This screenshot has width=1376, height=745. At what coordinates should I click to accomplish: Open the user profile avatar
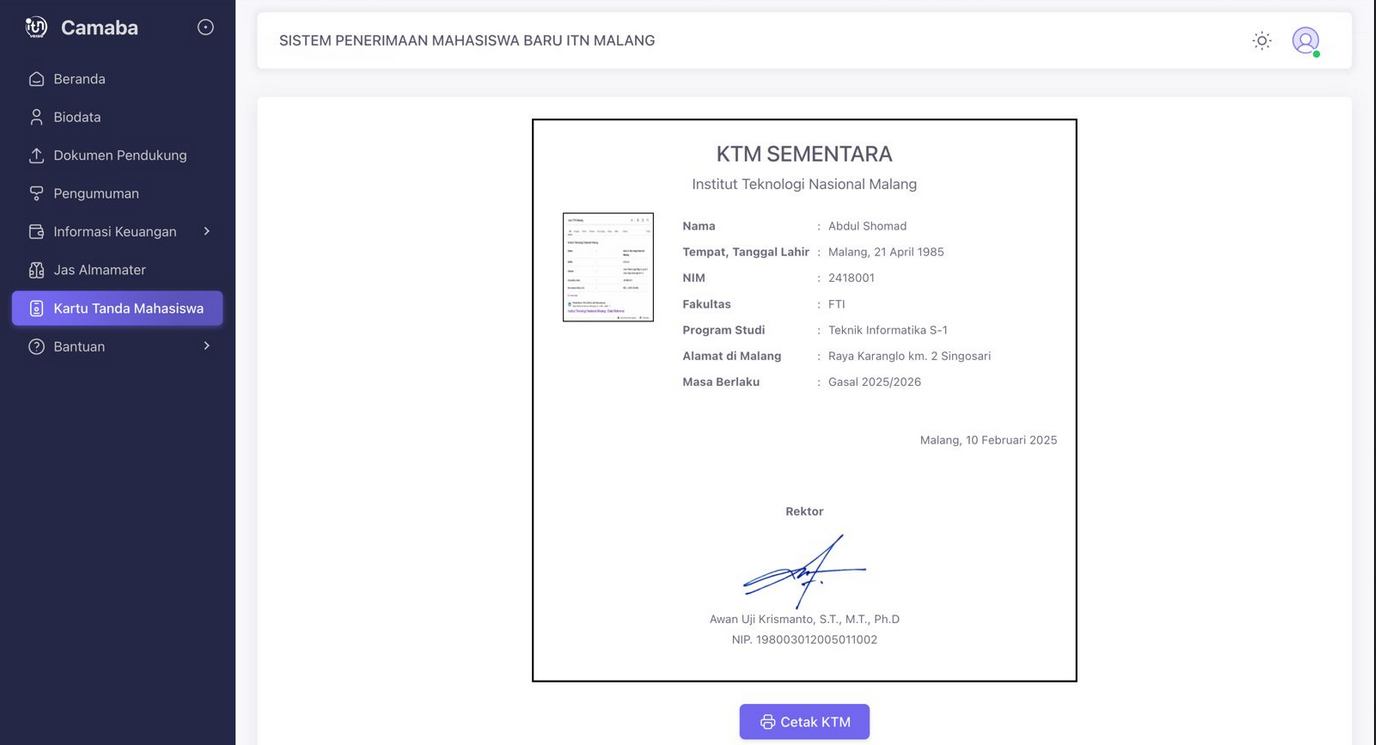coord(1305,40)
